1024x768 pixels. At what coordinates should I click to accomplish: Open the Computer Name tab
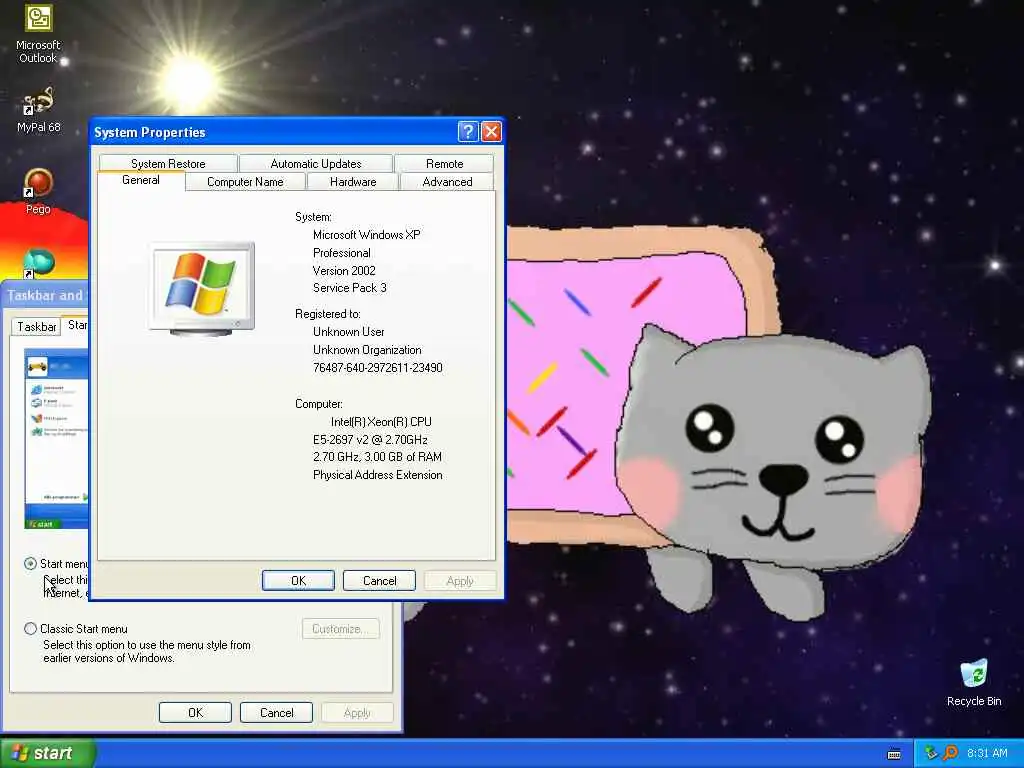[x=245, y=182]
